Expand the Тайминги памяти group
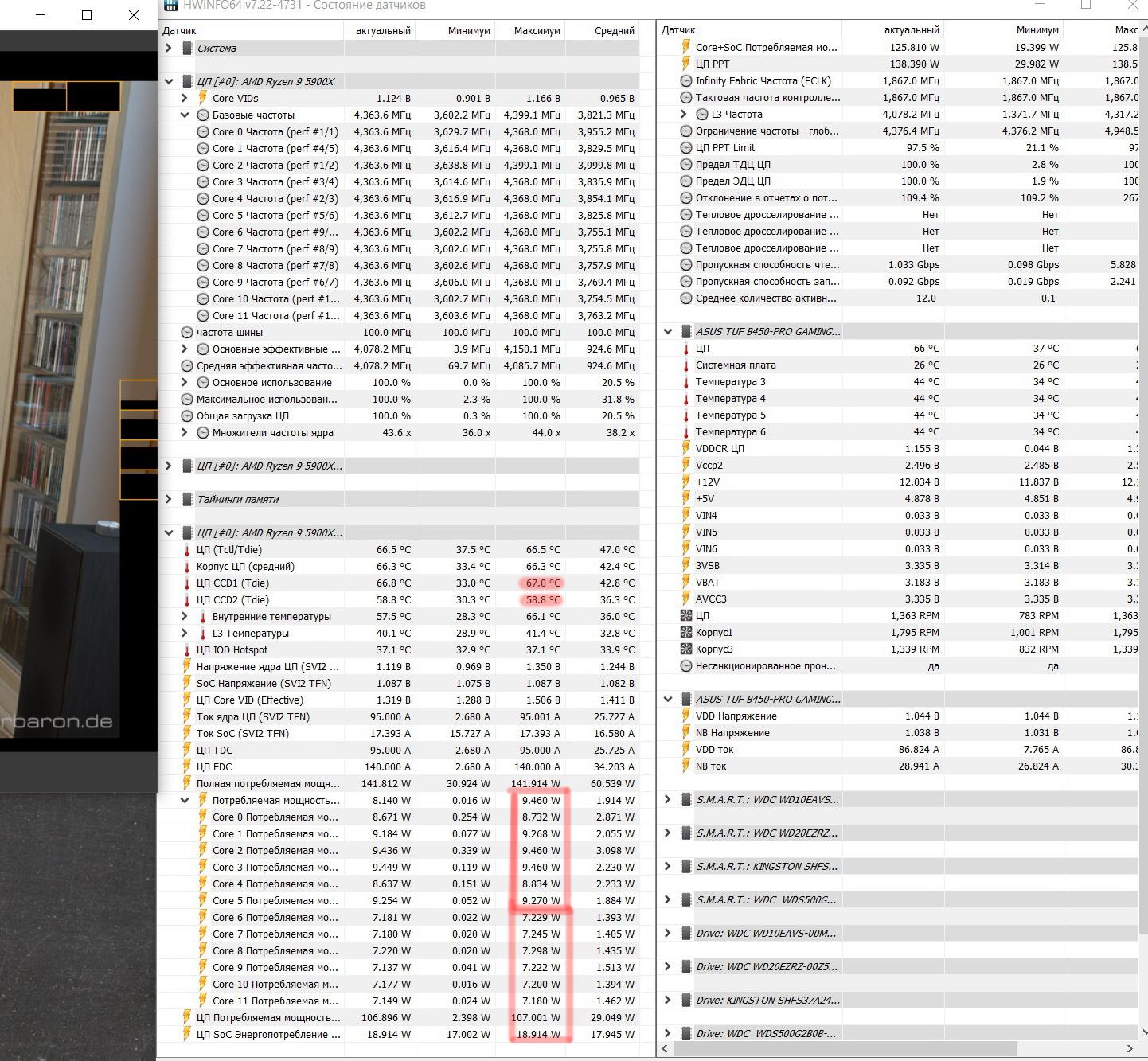This screenshot has width=1148, height=1061. (x=169, y=499)
